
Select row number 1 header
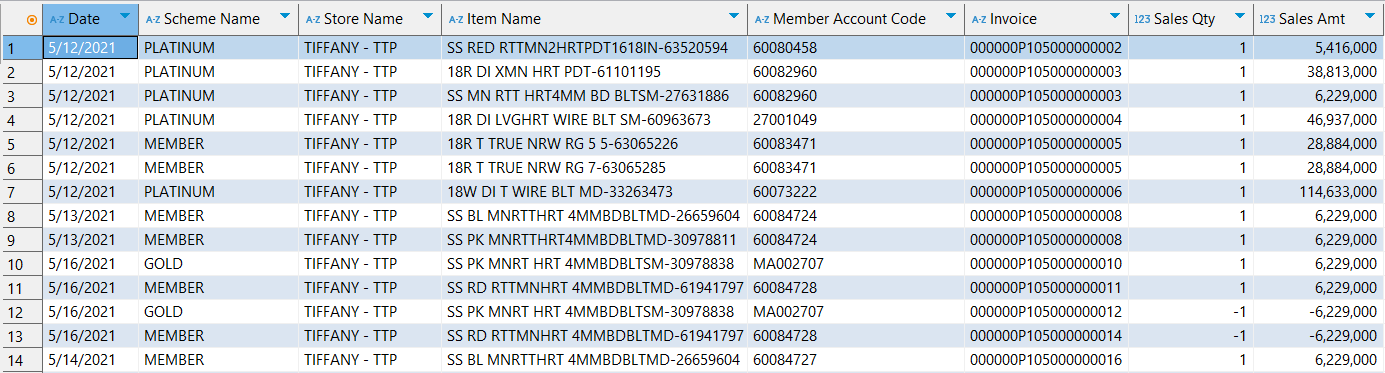coord(21,48)
